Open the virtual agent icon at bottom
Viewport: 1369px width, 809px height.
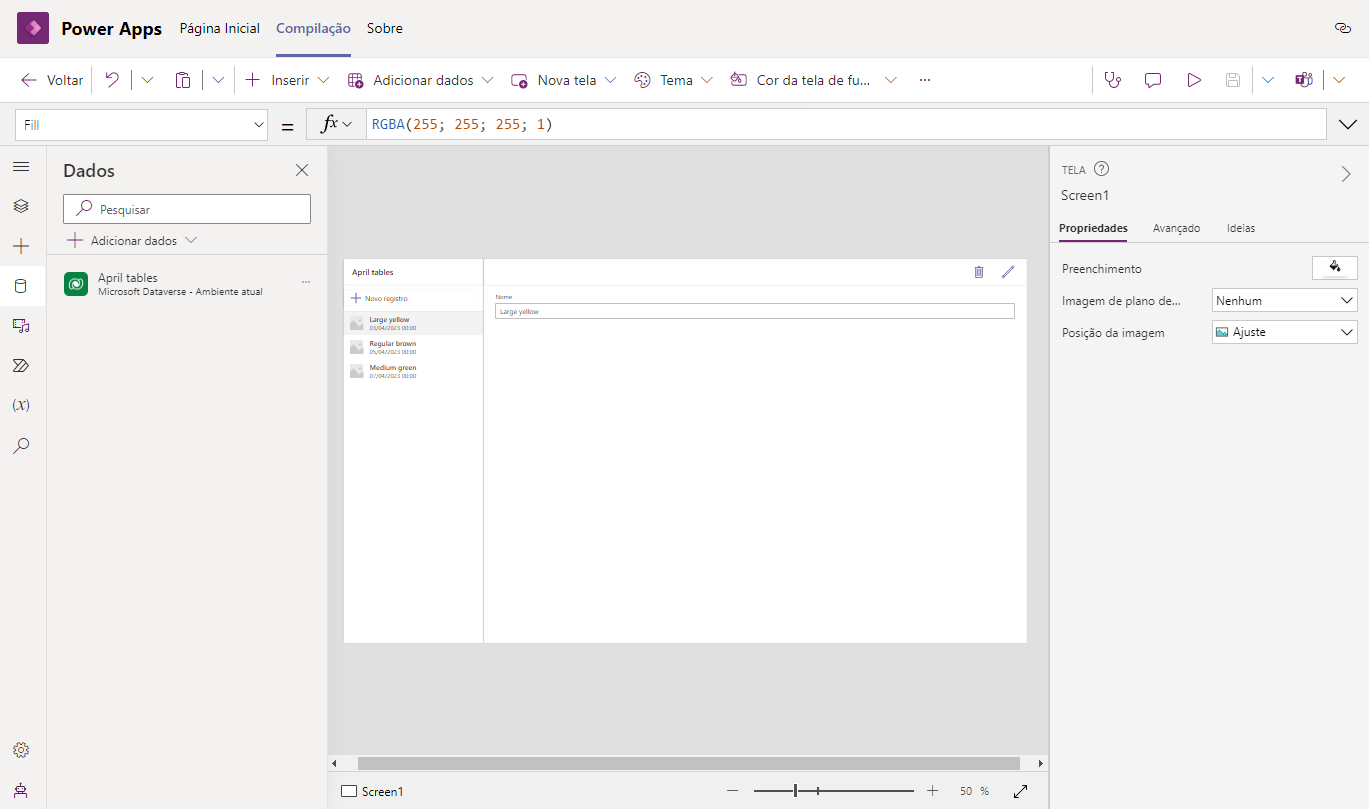[21, 790]
